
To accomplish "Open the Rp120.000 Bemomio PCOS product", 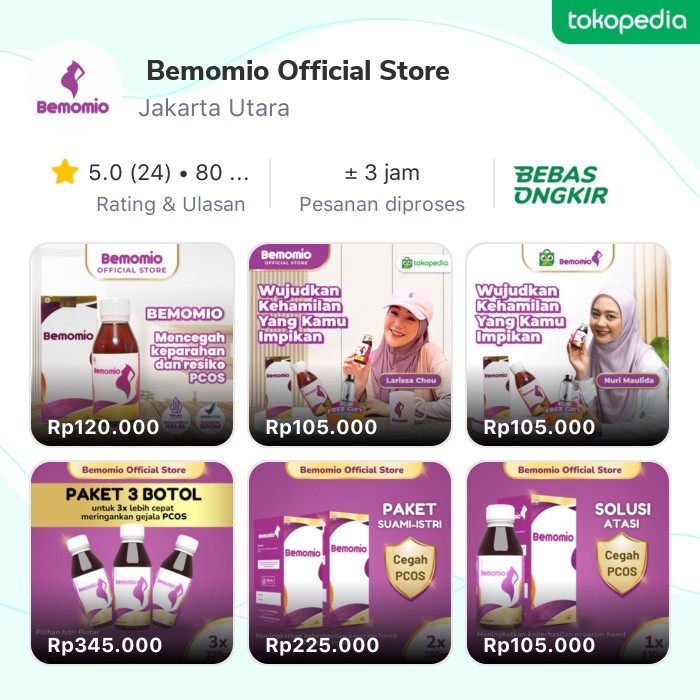I will click(132, 344).
